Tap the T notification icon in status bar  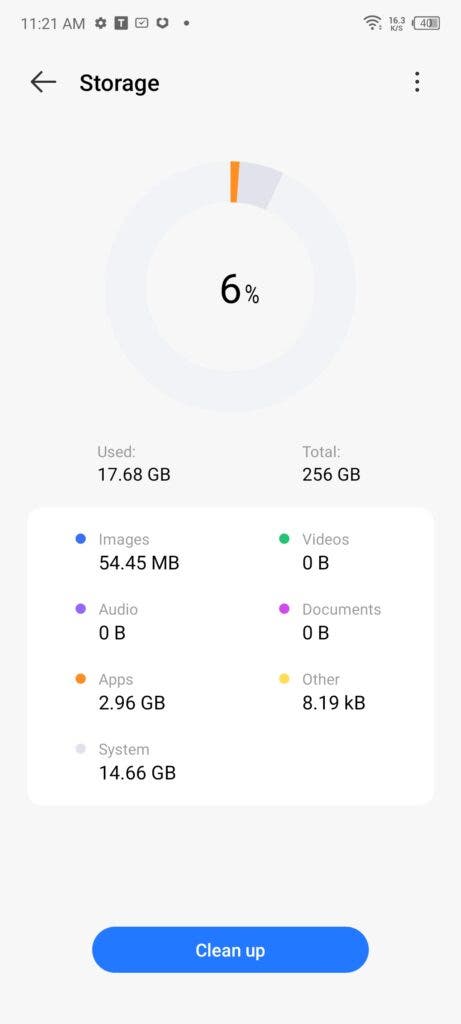(121, 24)
